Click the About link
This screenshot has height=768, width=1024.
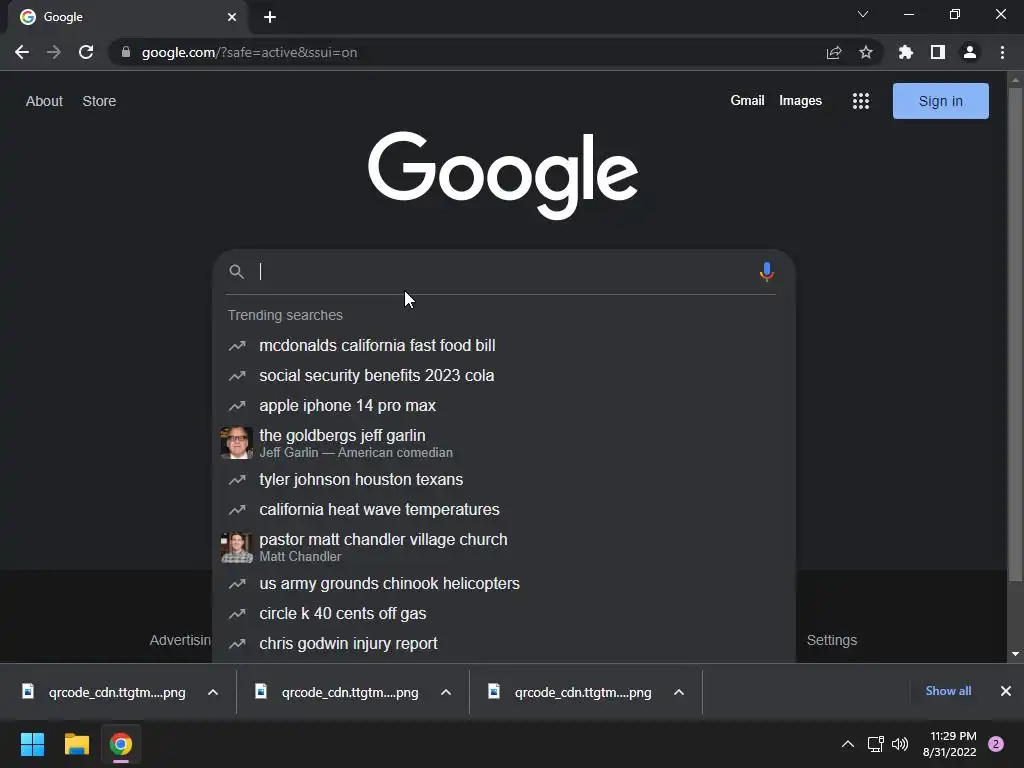point(44,101)
